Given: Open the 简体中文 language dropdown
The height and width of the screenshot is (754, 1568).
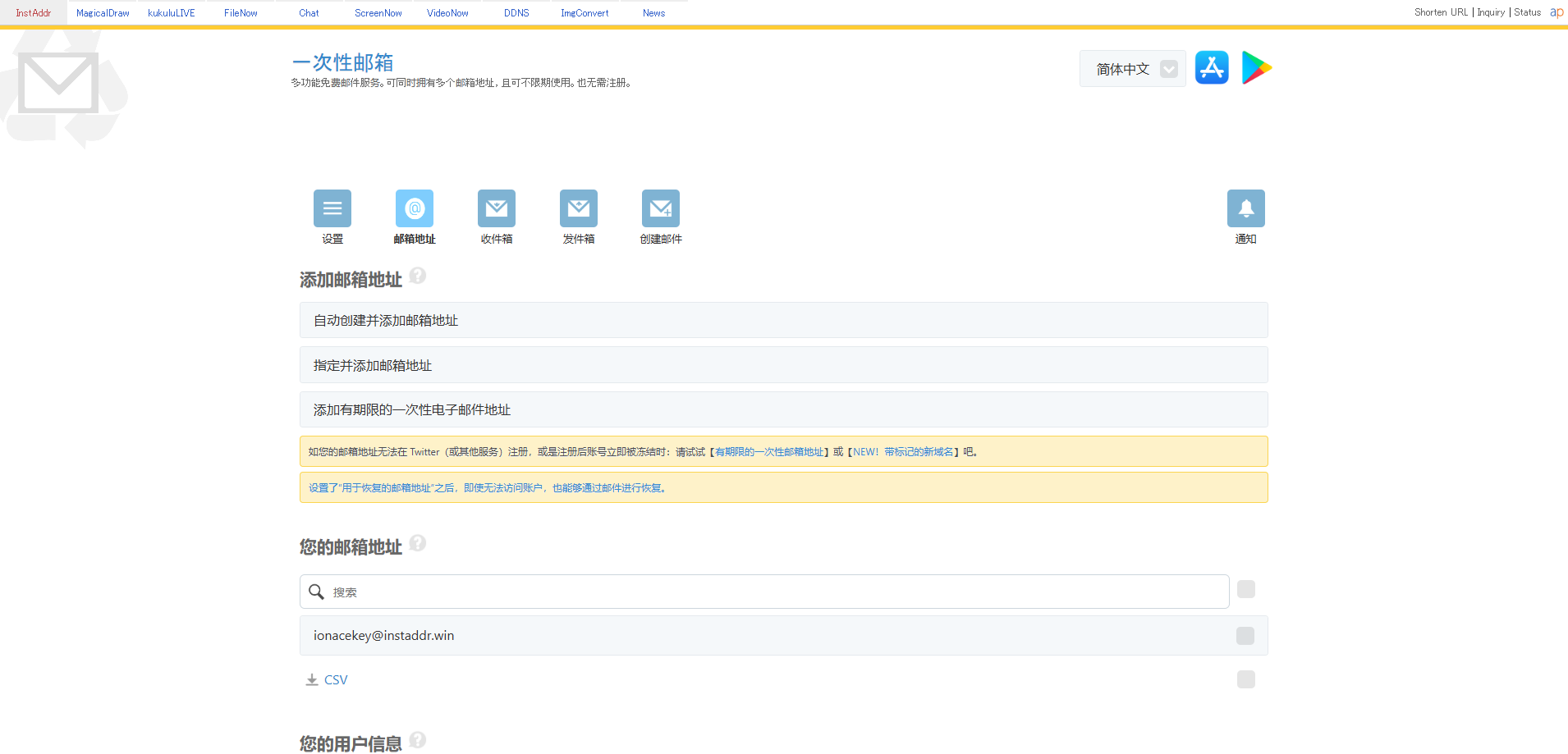Looking at the screenshot, I should click(1133, 69).
